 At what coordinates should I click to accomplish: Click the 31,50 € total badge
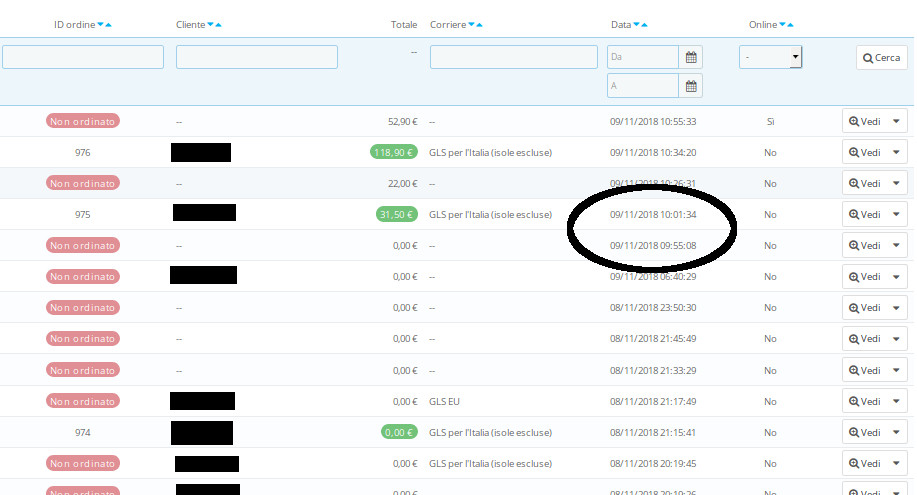click(x=397, y=214)
